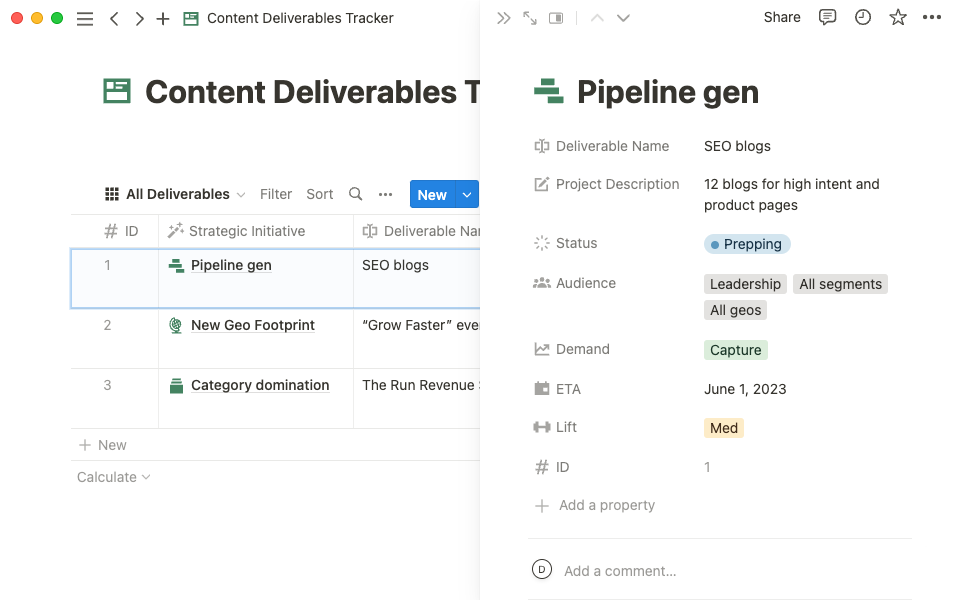The height and width of the screenshot is (600, 960).
Task: Expand the Calculate menu
Action: 113,477
